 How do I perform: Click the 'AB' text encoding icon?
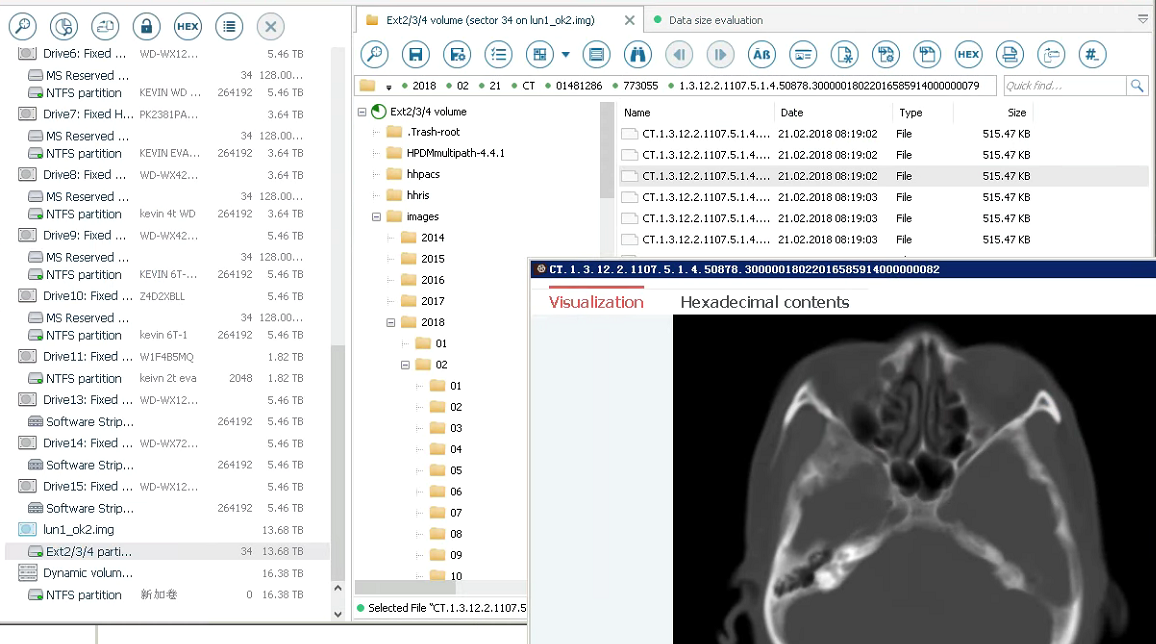click(x=762, y=55)
